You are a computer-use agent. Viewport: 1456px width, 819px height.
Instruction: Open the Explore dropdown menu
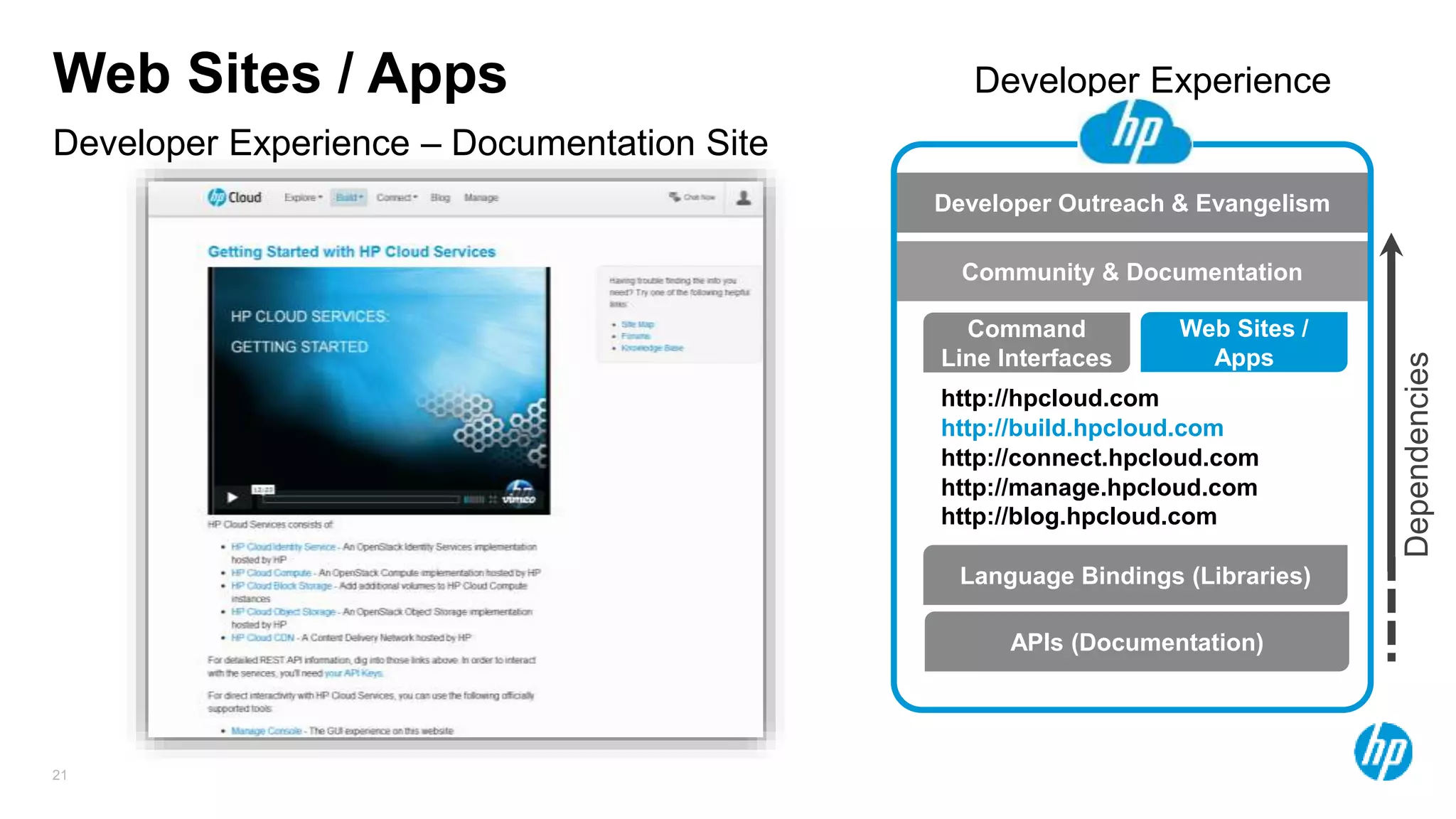[304, 198]
